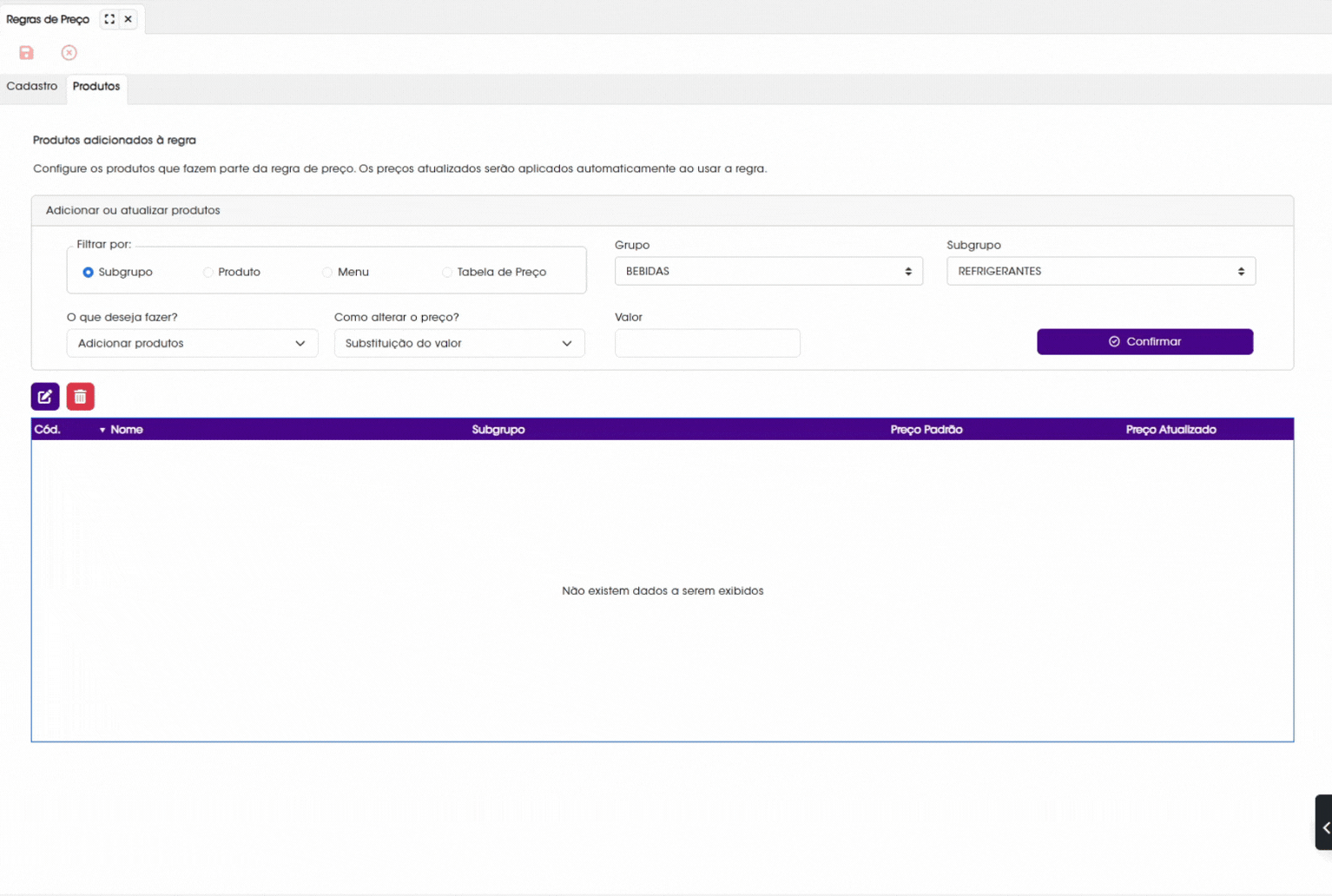Sort by the Nome column header
Image resolution: width=1332 pixels, height=896 pixels.
pos(127,430)
